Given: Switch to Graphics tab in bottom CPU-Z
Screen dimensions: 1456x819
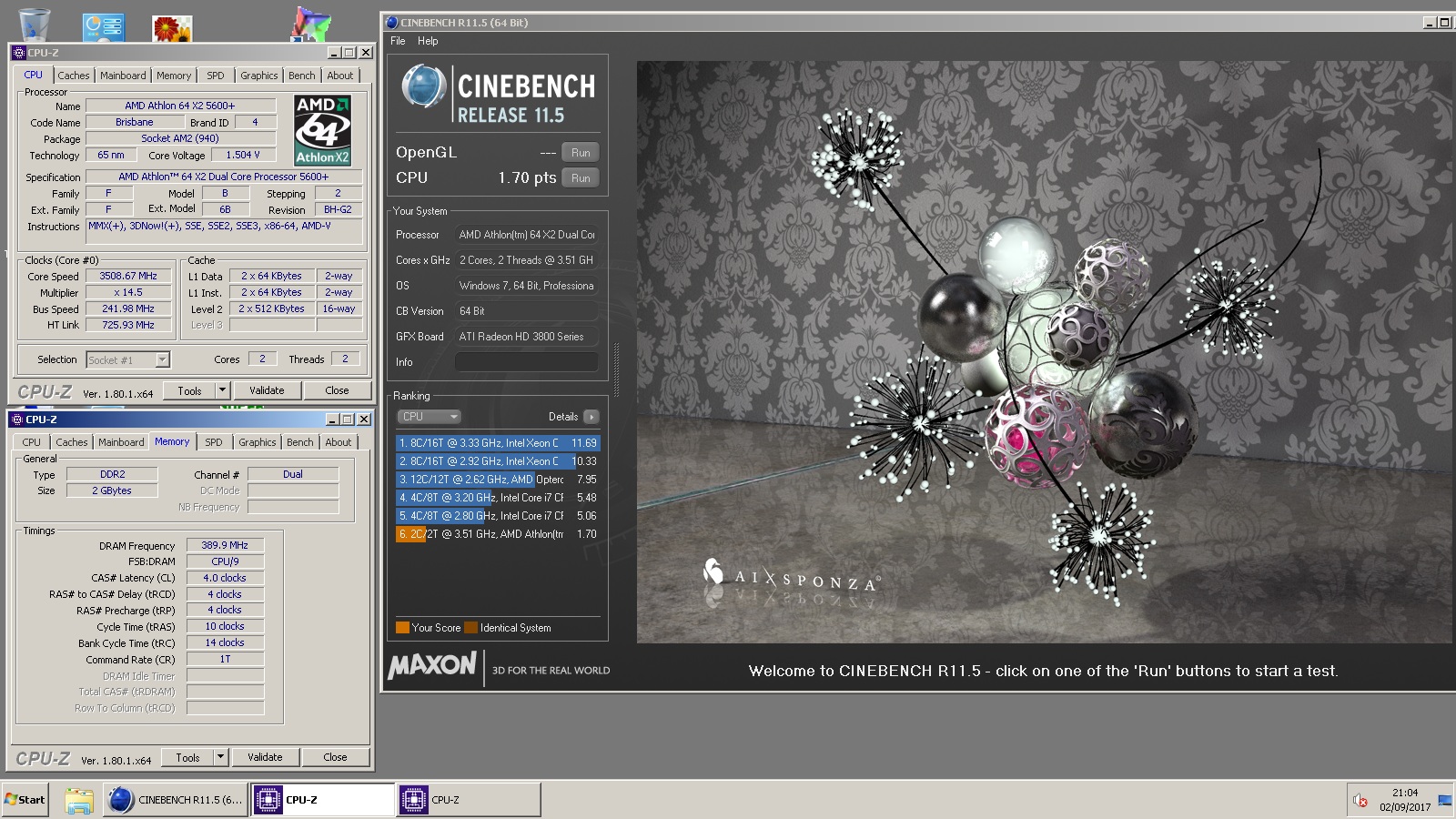Looking at the screenshot, I should click(x=258, y=442).
